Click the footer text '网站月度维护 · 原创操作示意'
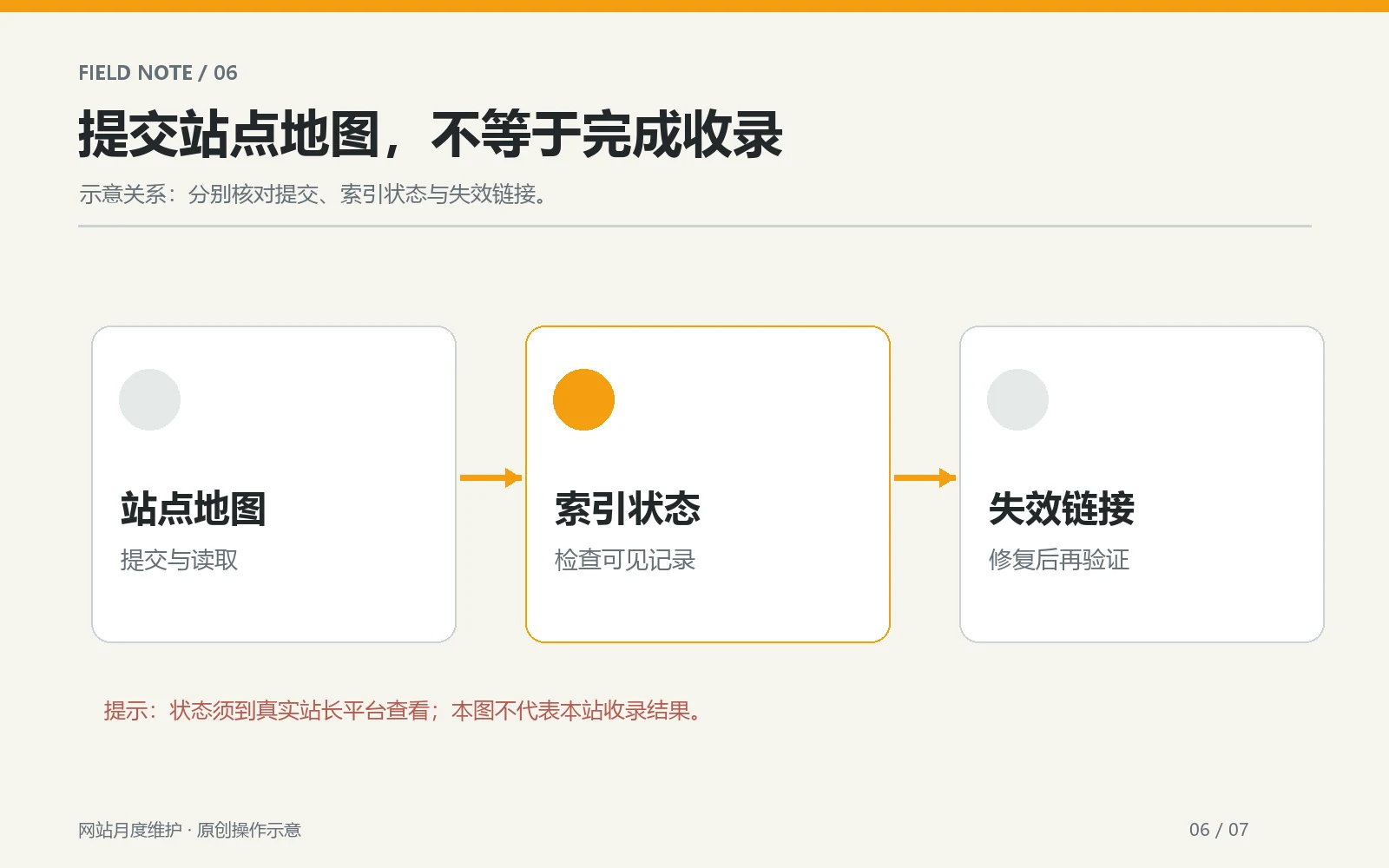 (x=189, y=830)
